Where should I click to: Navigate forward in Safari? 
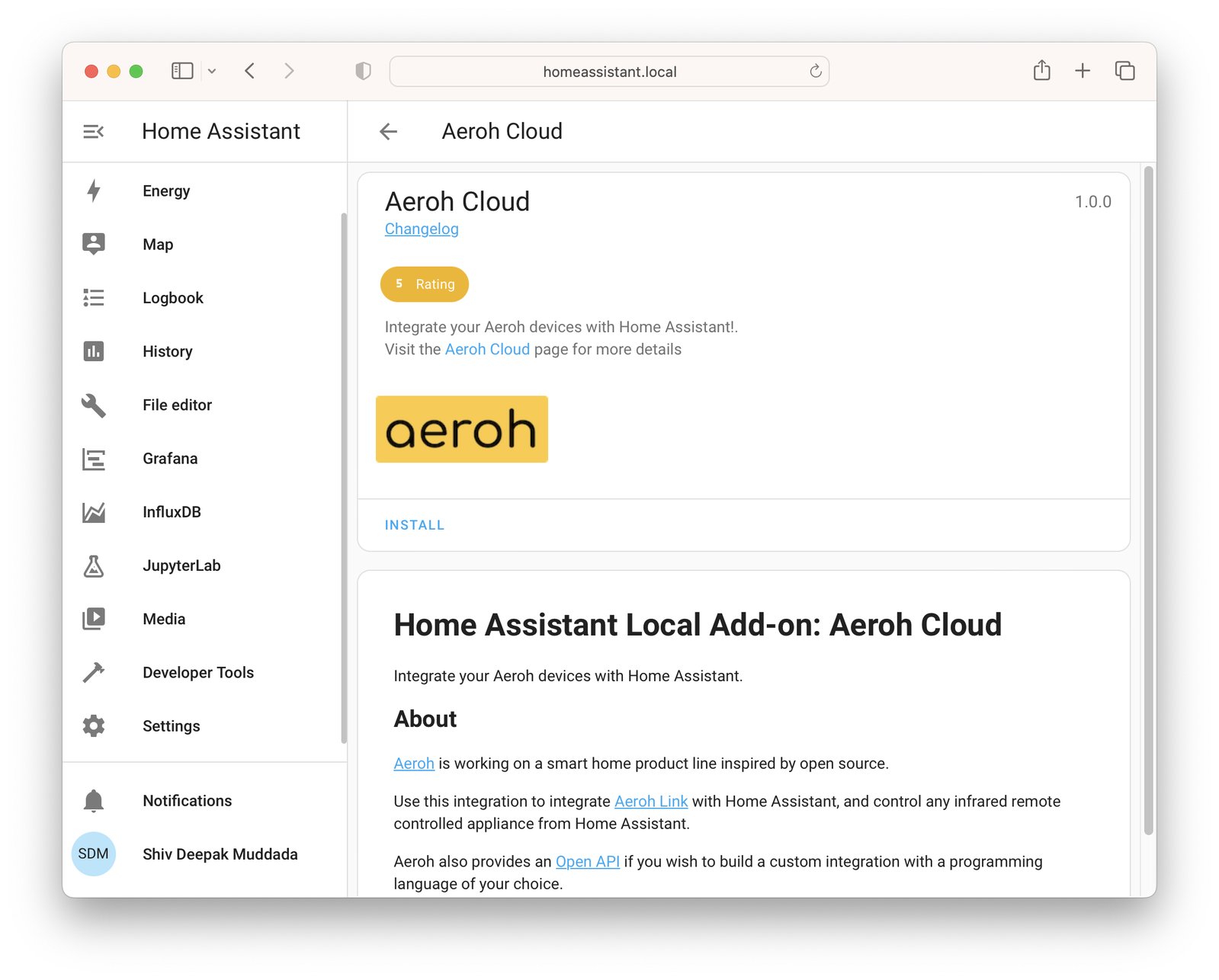[289, 71]
